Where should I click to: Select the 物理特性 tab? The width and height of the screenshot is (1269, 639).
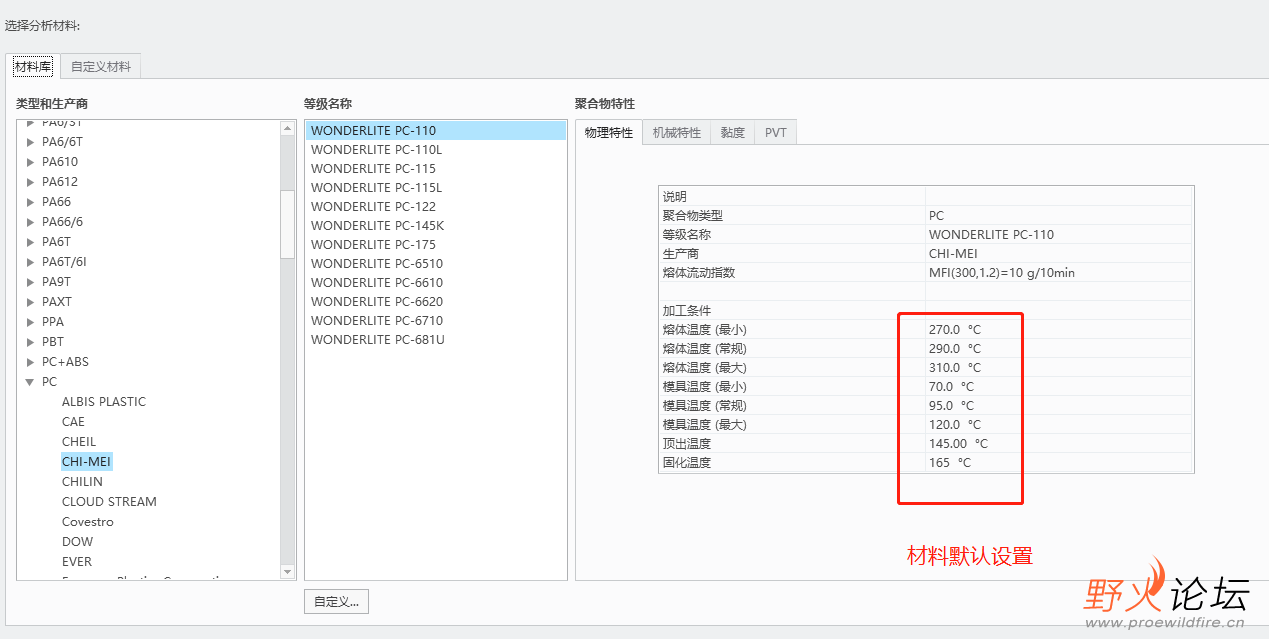click(x=609, y=132)
